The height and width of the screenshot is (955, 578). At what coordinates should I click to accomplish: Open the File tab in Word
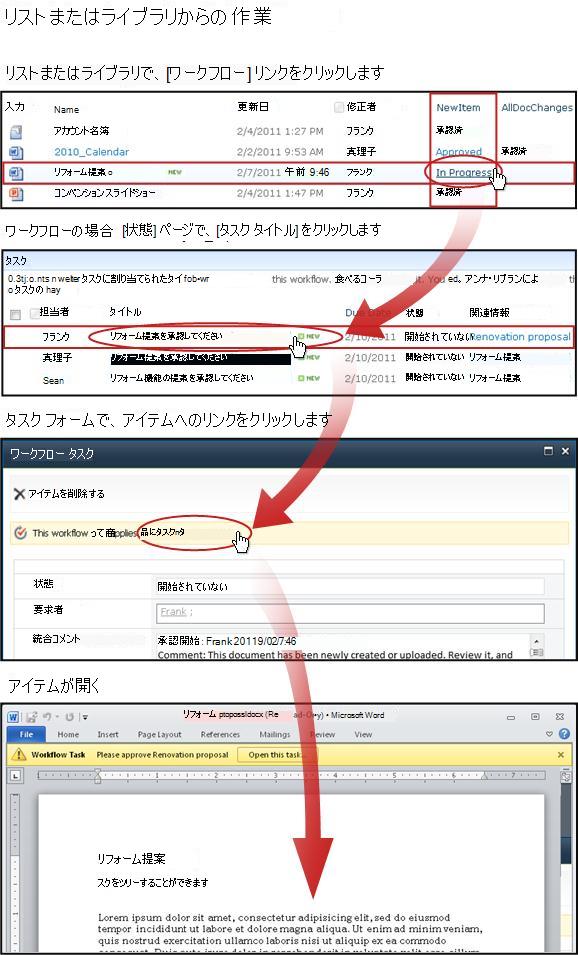tap(26, 735)
